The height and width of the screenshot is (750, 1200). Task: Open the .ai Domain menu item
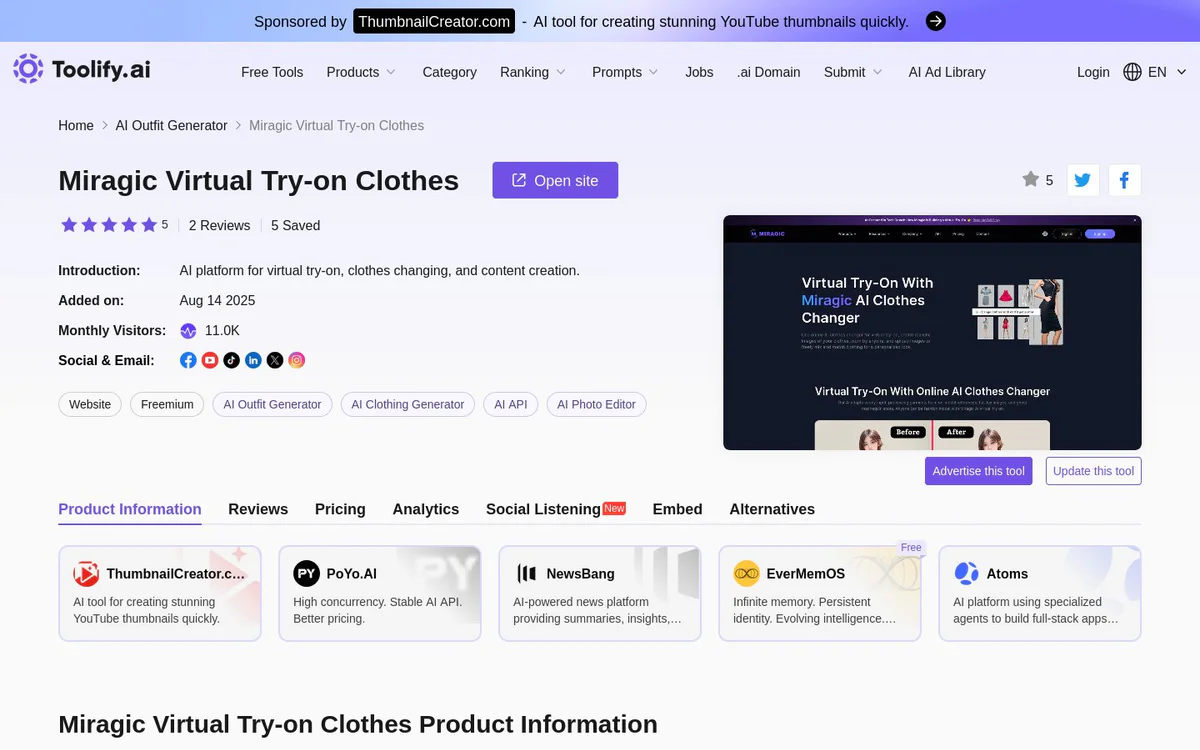click(x=768, y=72)
